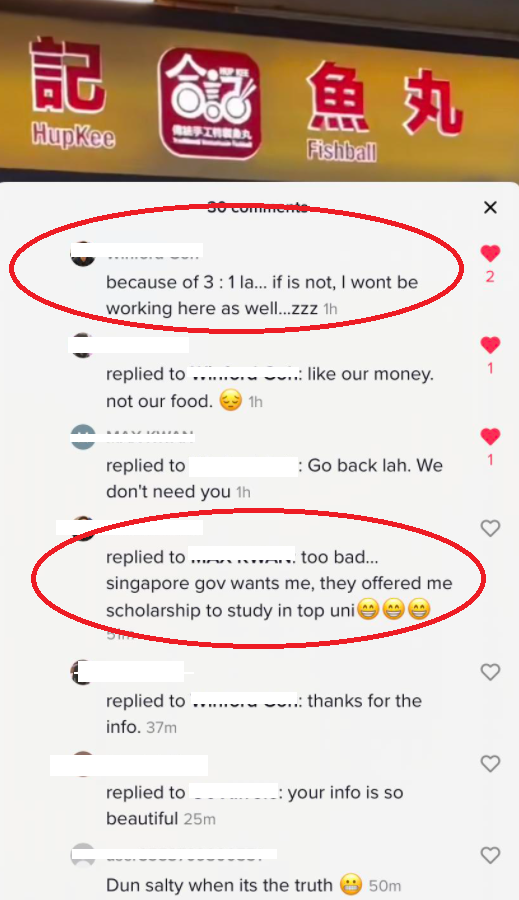Open the red HupKee logo in video
The width and height of the screenshot is (519, 900).
tap(209, 103)
